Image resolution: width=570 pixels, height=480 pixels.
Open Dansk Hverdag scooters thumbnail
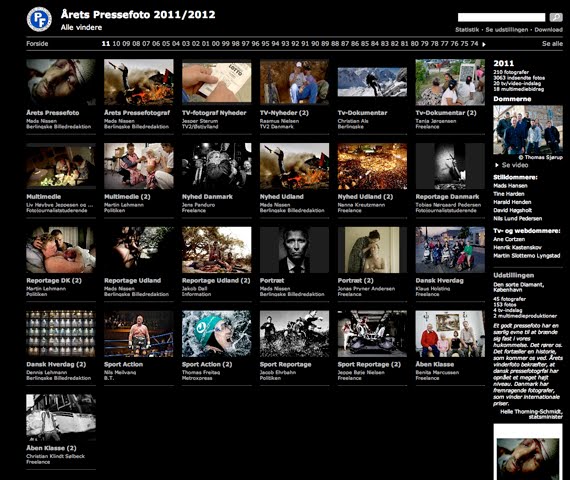coord(450,250)
